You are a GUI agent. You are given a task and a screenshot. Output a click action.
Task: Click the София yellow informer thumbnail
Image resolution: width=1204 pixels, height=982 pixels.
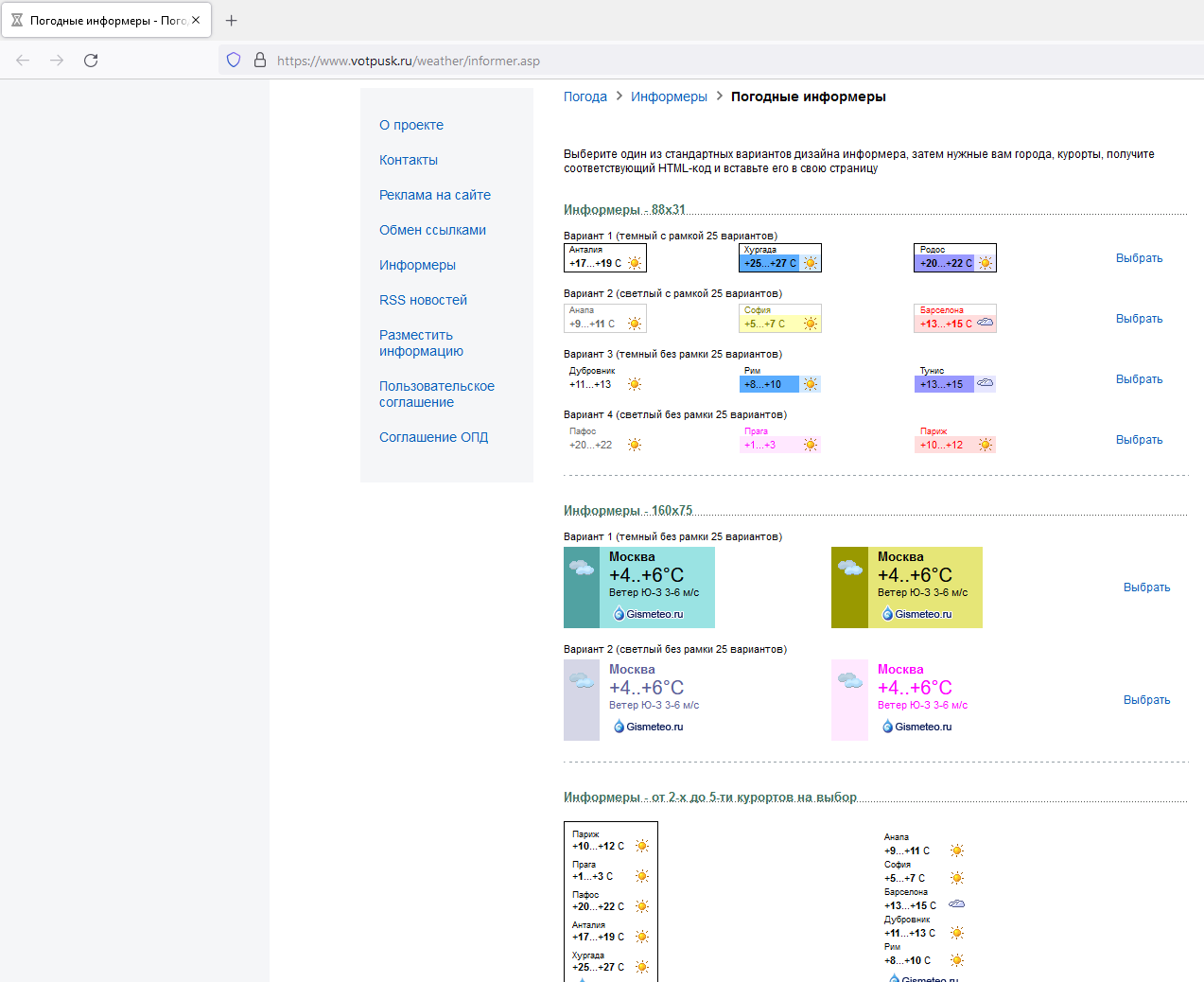pos(780,319)
